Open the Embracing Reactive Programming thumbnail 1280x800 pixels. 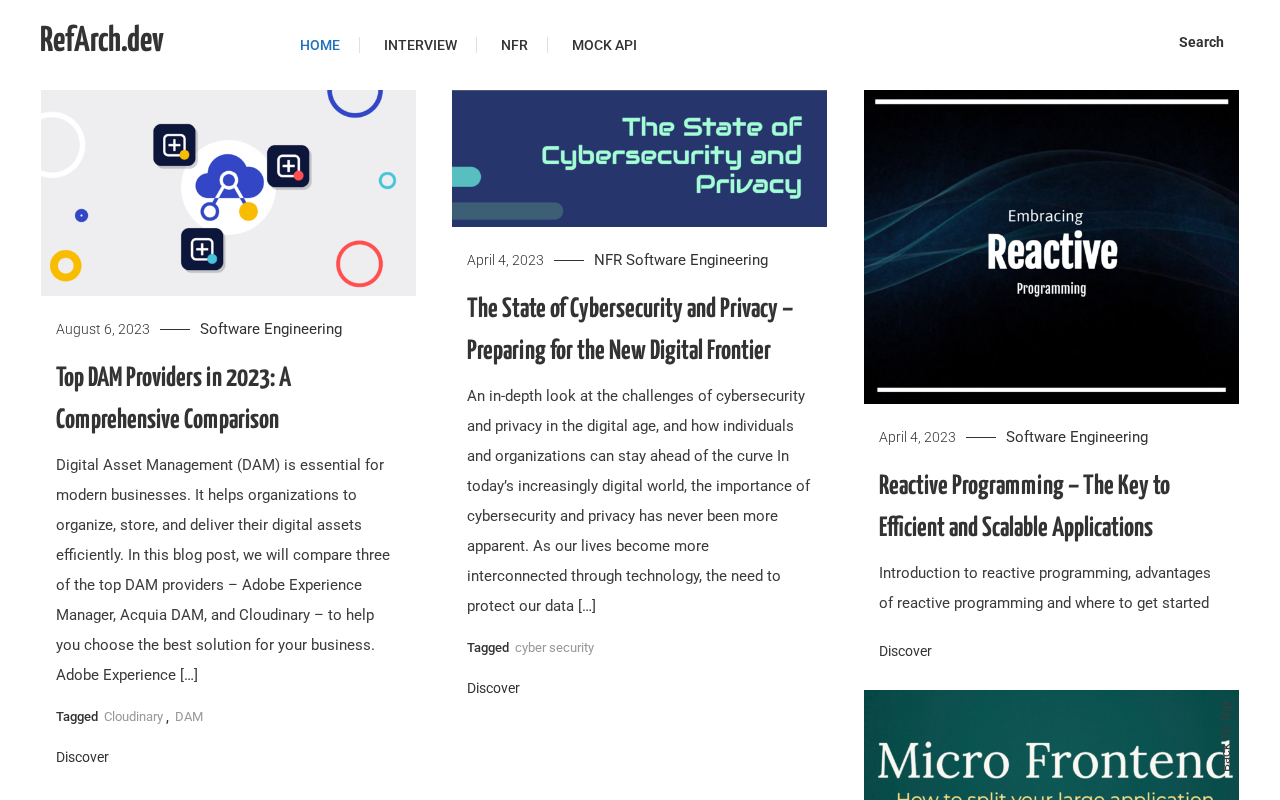coord(1051,247)
